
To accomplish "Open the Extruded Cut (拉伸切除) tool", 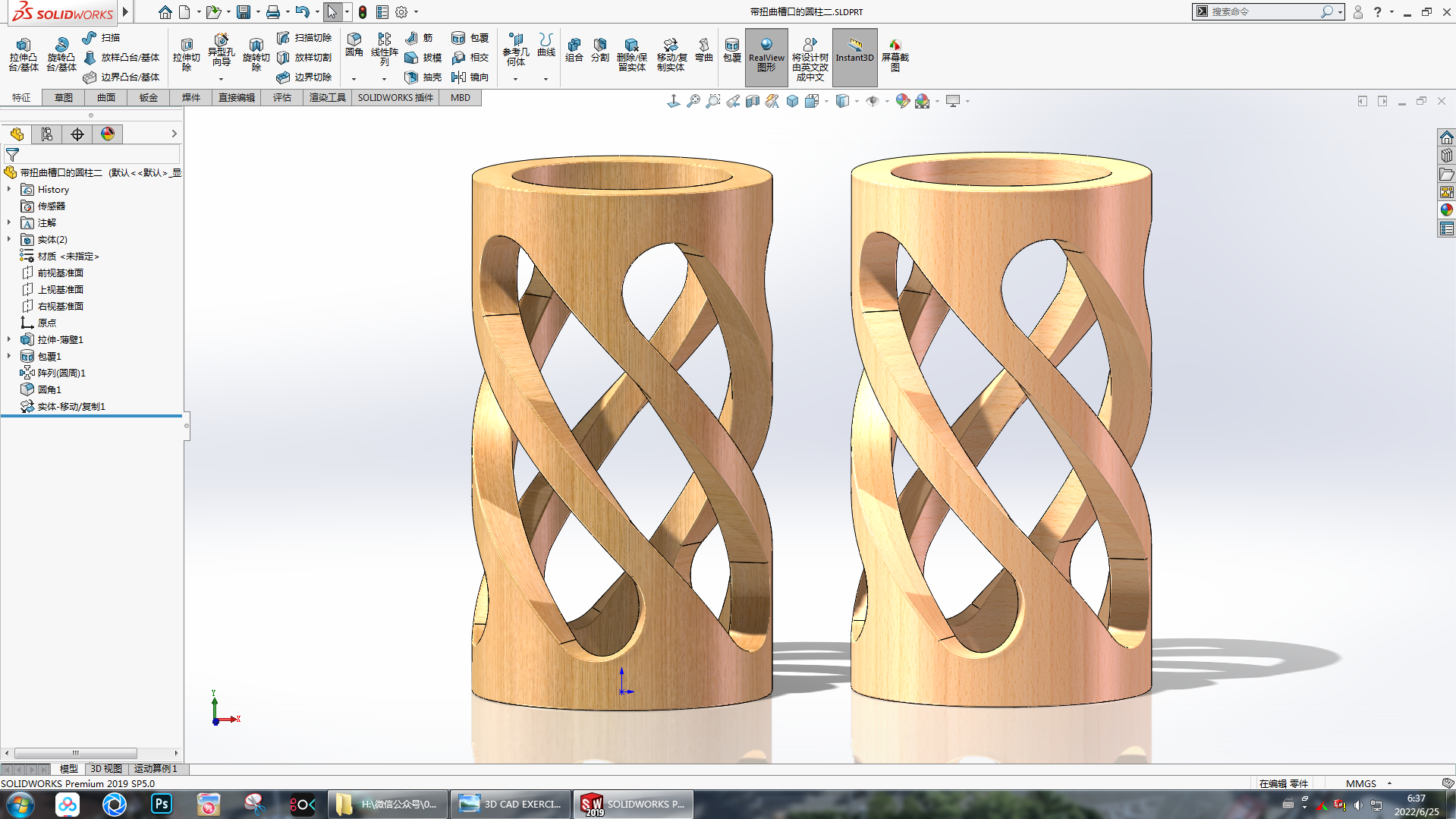I will tap(187, 55).
